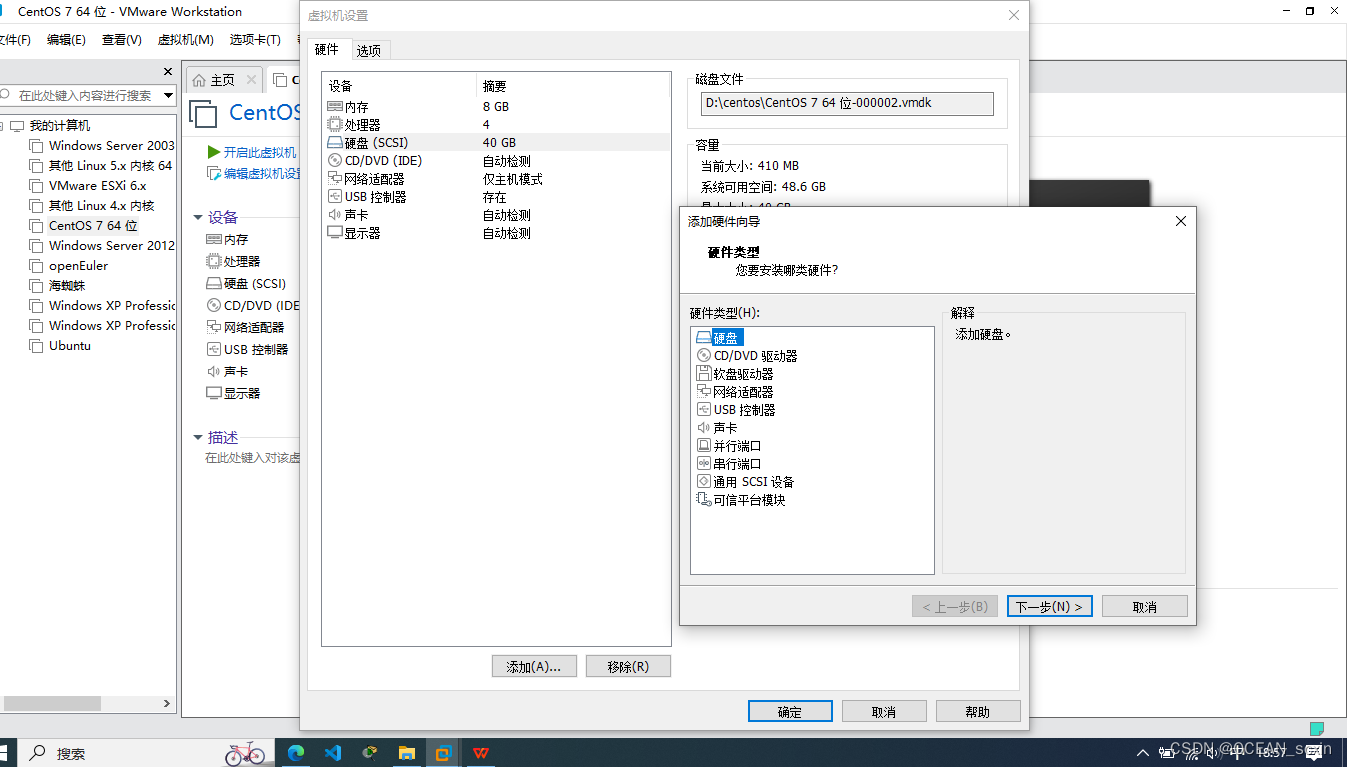Collapse the 描述 section triangle
1347x767 pixels.
pyautogui.click(x=198, y=437)
